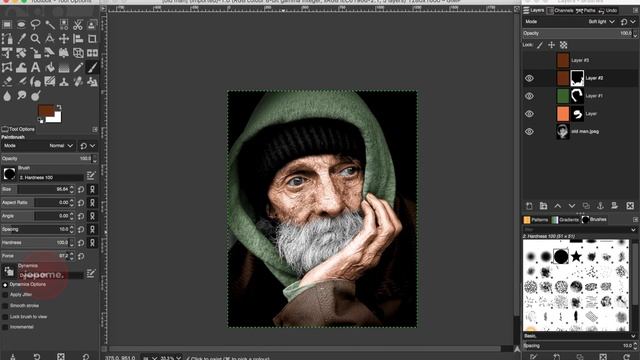The image size is (640, 360).
Task: Select the Foreground Select tool
Action: coord(92,25)
